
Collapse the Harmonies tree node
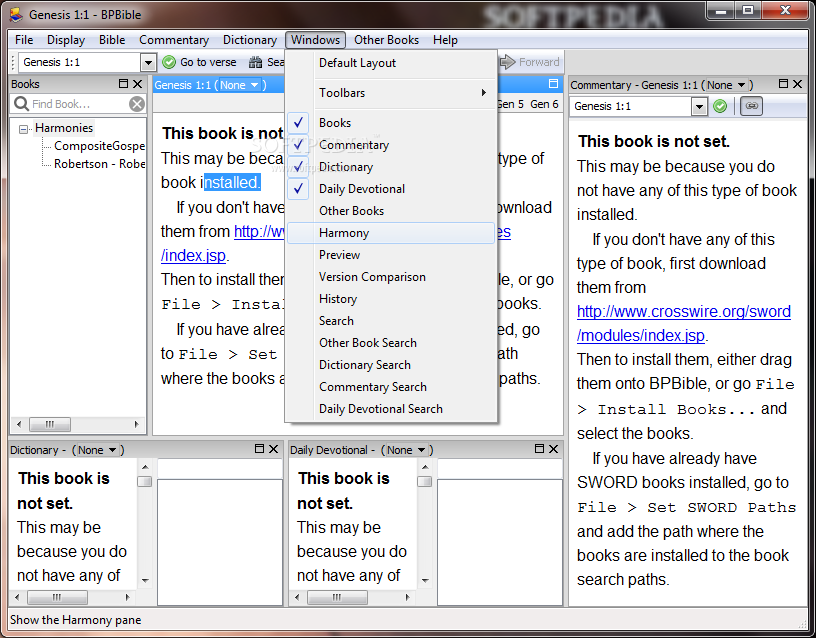click(23, 129)
